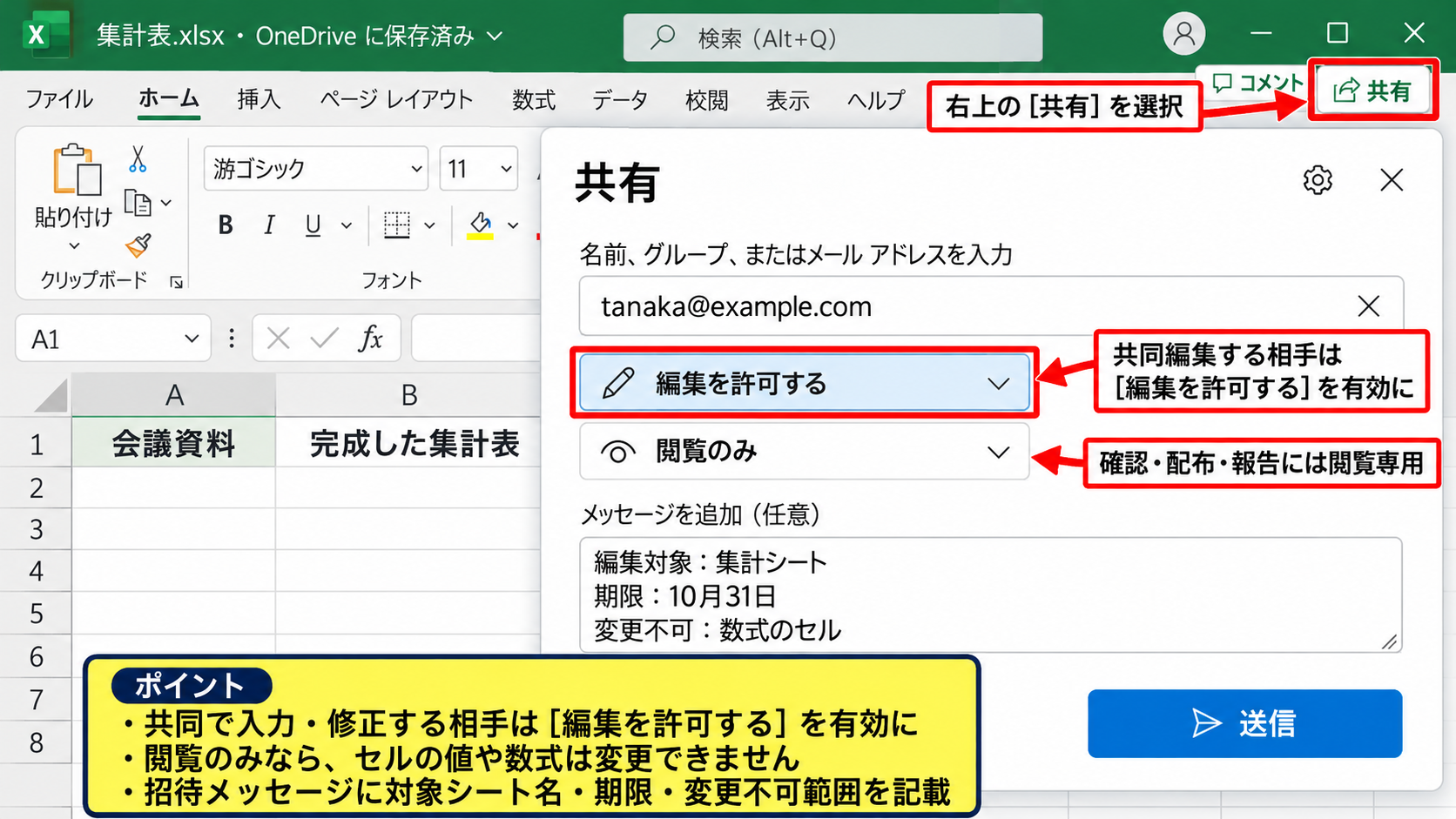Click the formula bar cancel X icon

[x=279, y=338]
